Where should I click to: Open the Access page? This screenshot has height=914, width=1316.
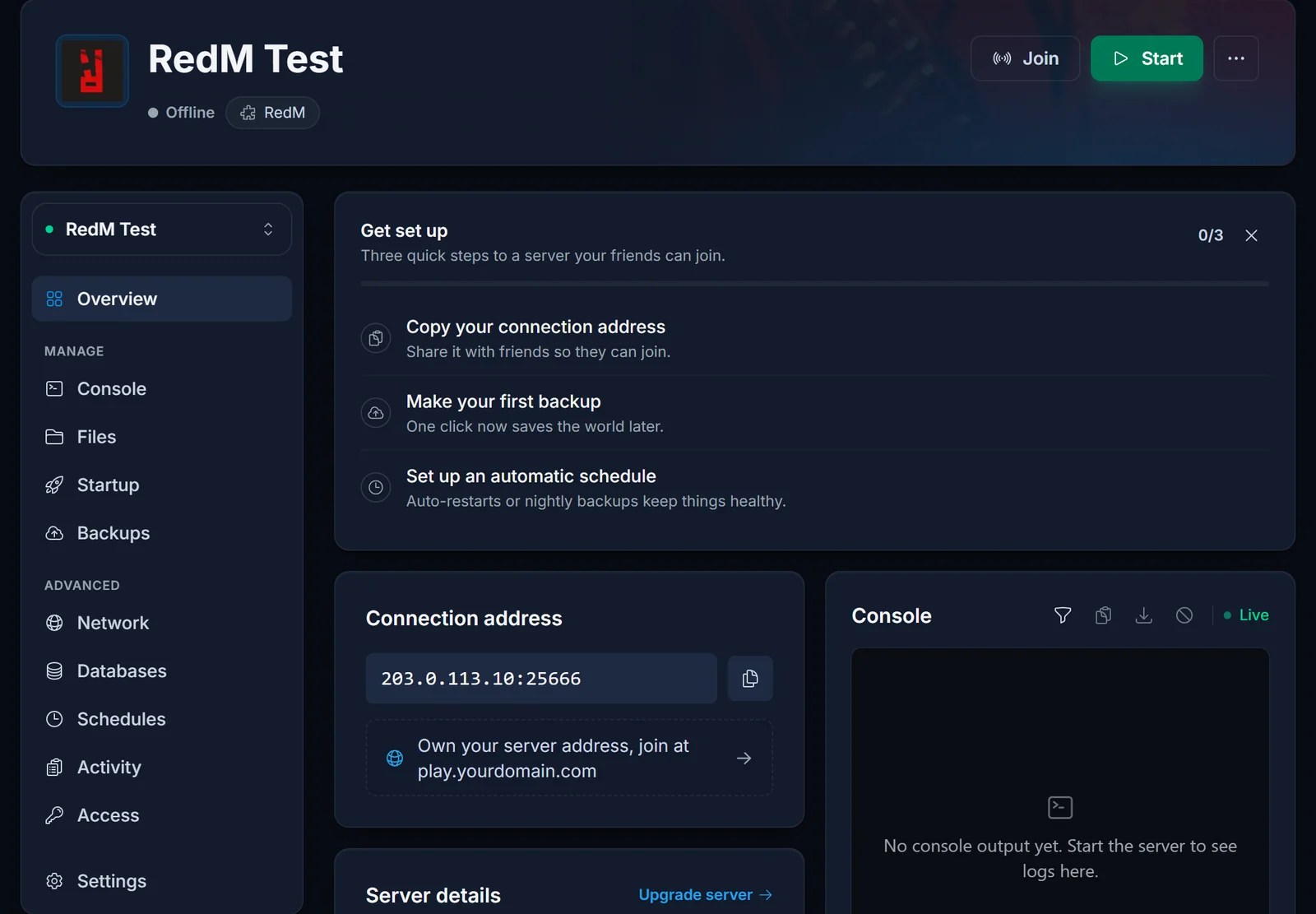click(x=162, y=815)
